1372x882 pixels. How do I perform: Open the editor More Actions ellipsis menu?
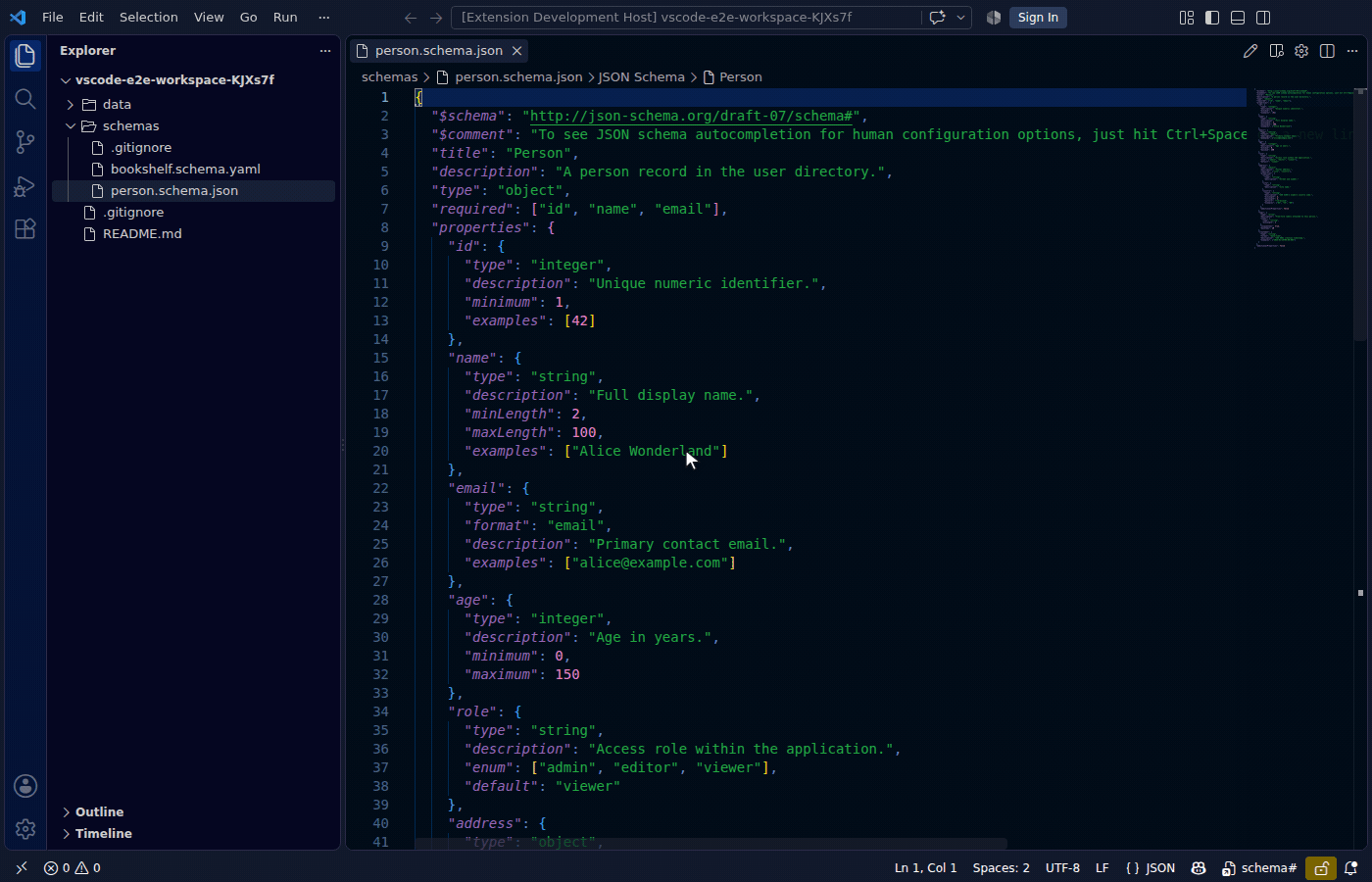[x=1352, y=51]
